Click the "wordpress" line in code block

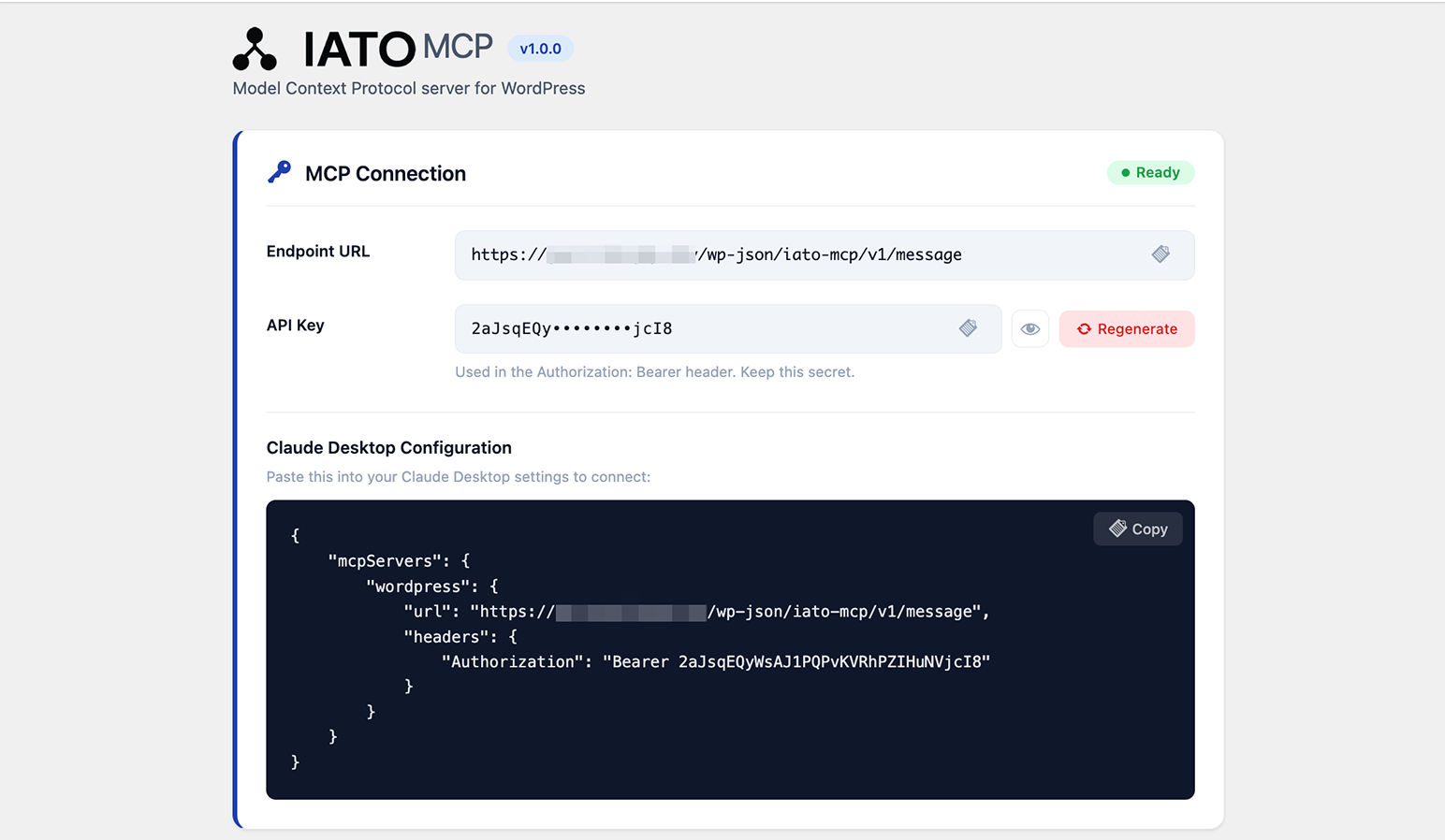tap(432, 586)
